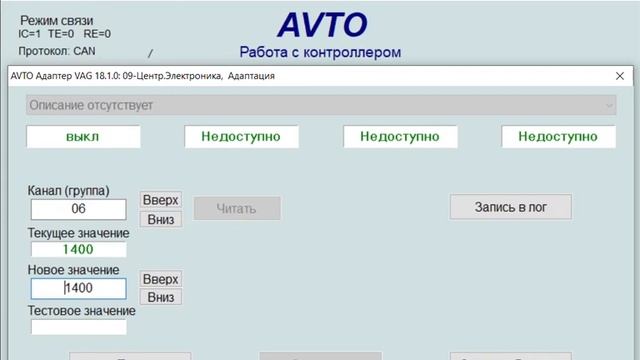Lower new value with Вниз beside Новое значение
The height and width of the screenshot is (360, 640).
tap(161, 297)
